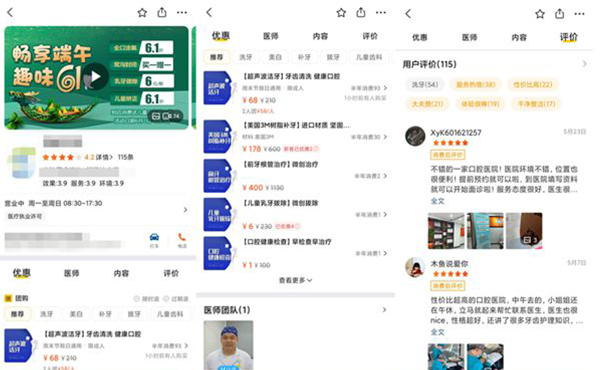
Task: Select the 医师 tab on the second screen
Action: tap(271, 36)
